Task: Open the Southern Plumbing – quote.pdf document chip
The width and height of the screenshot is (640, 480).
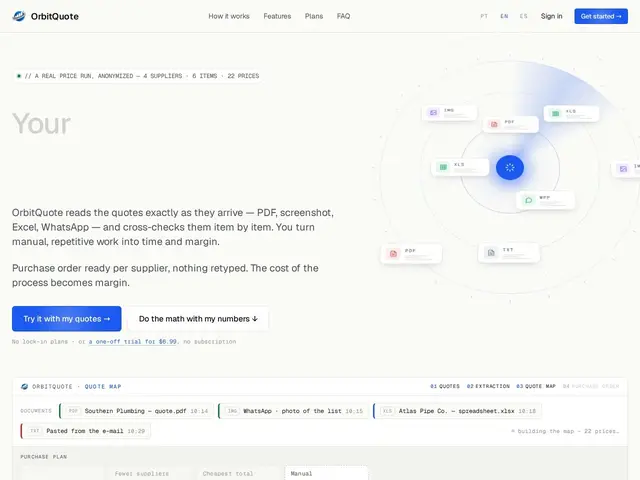Action: pyautogui.click(x=136, y=411)
